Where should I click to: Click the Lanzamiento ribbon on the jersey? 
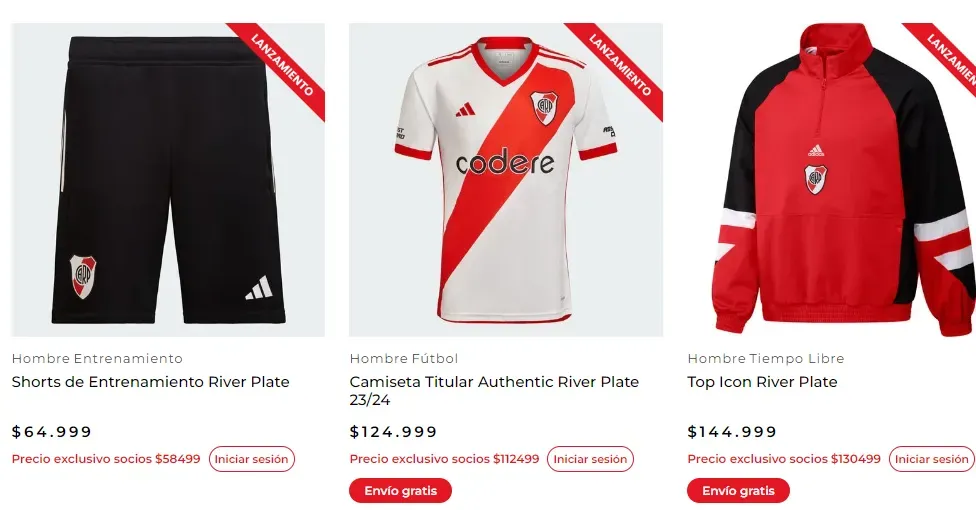tap(620, 65)
